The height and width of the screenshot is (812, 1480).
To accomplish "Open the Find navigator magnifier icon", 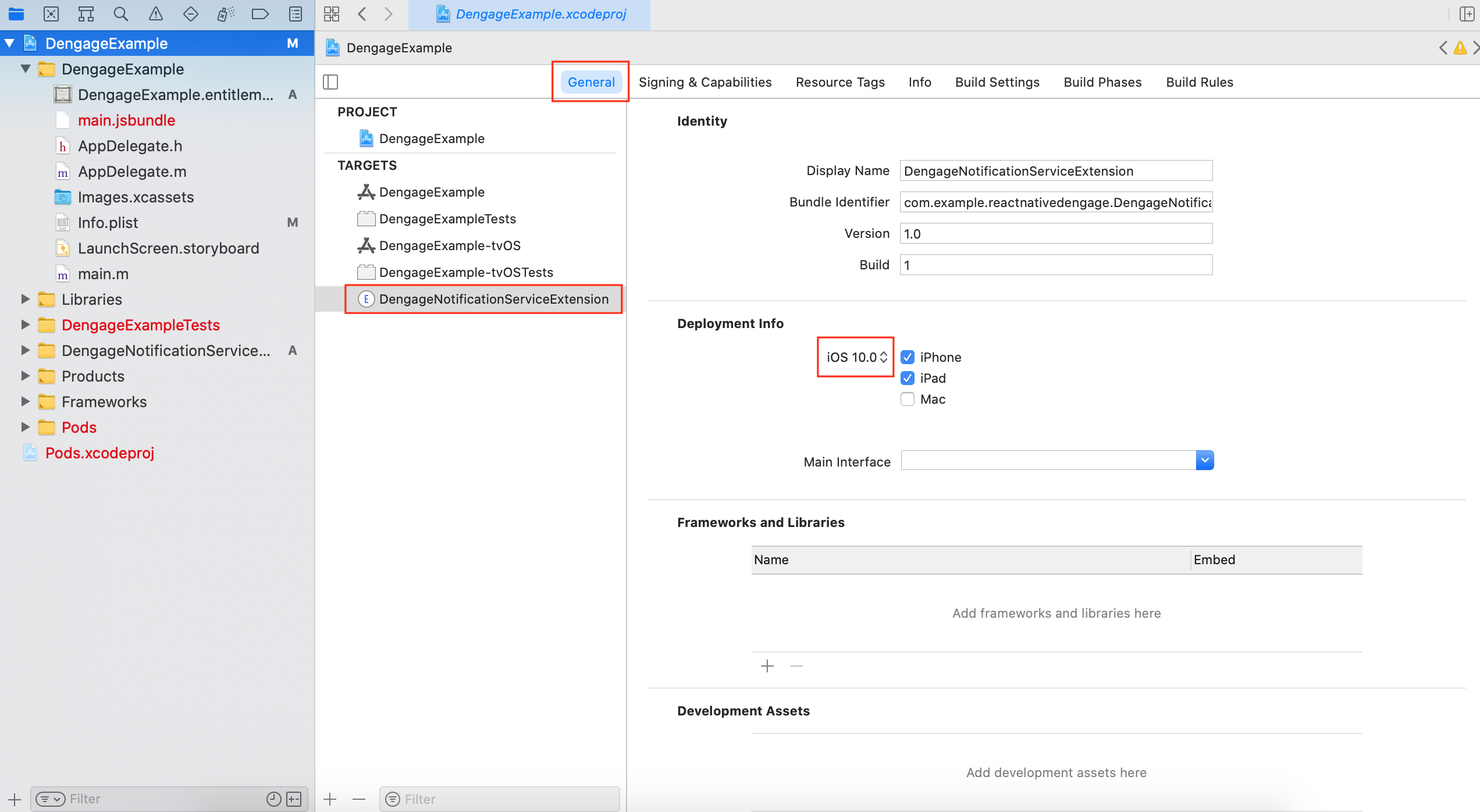I will click(121, 14).
